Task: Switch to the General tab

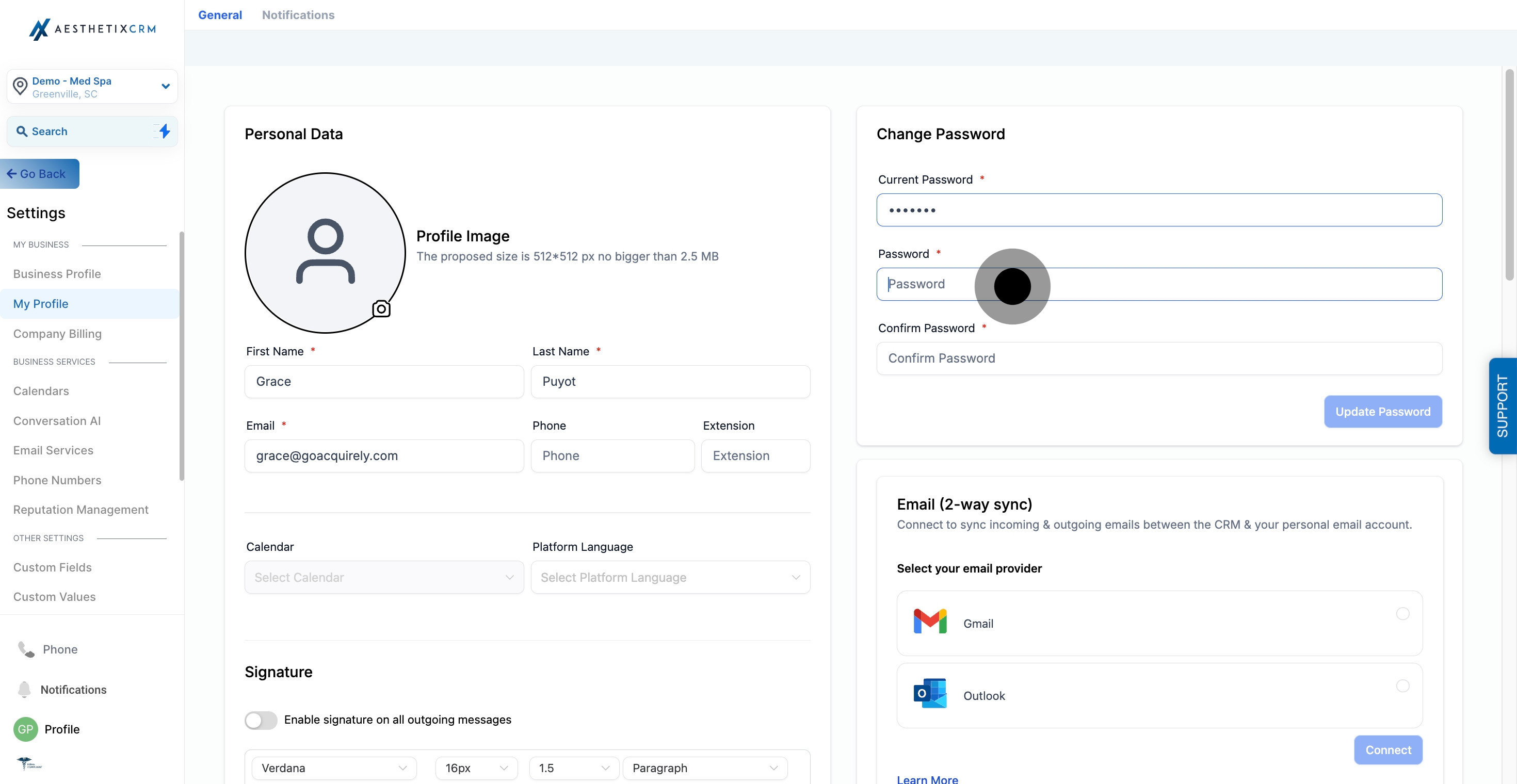Action: 220,15
